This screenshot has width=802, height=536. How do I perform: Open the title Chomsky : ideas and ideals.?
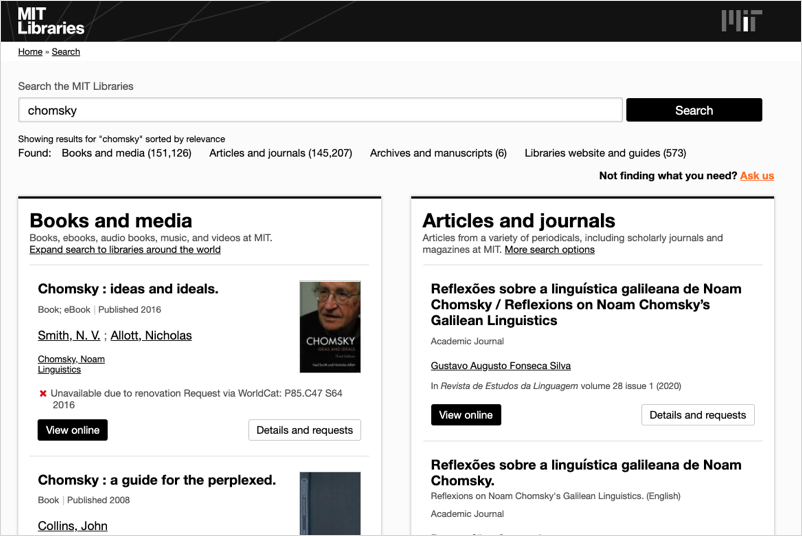128,289
